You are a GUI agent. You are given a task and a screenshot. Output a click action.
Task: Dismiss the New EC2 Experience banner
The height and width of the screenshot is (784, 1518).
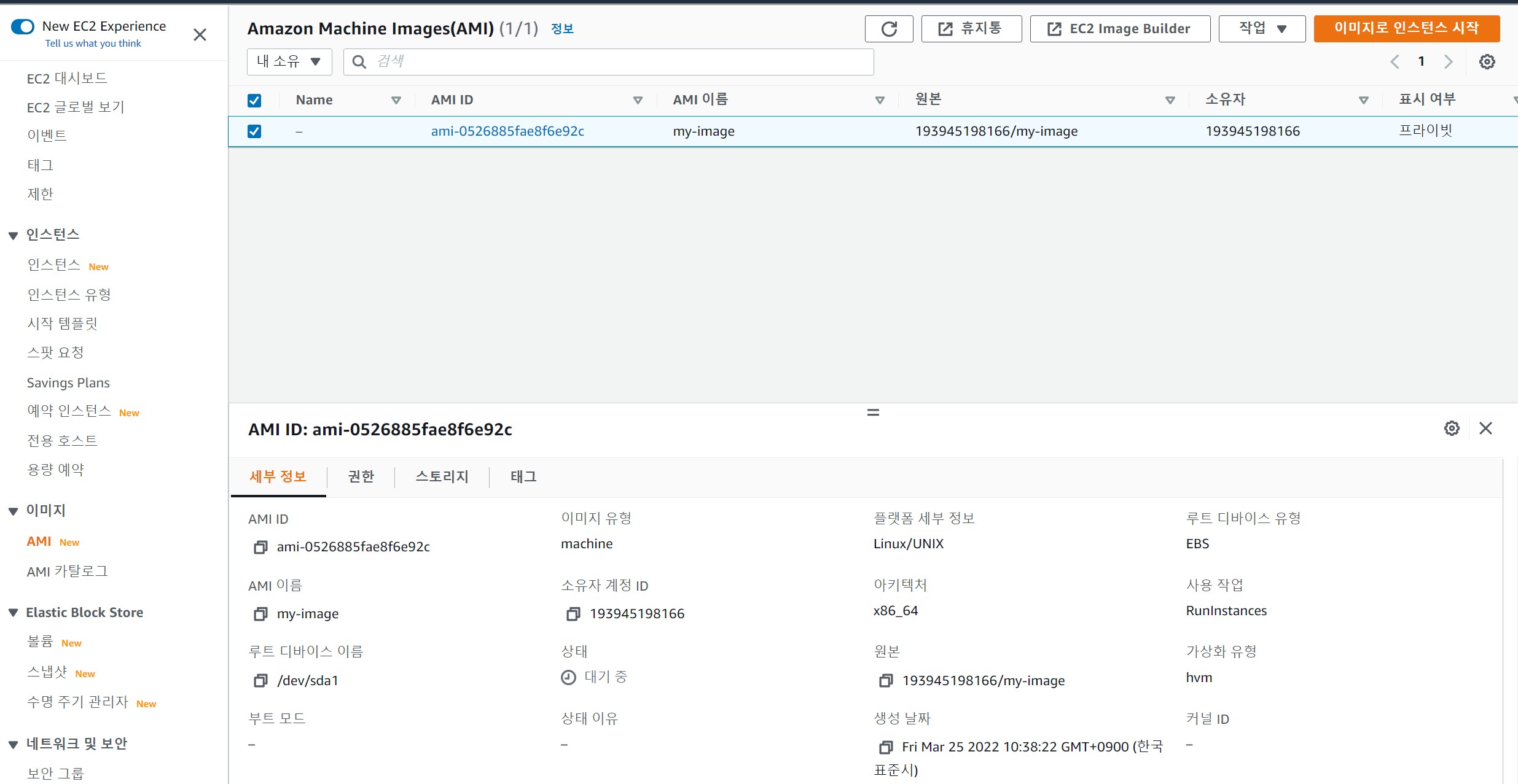pos(200,35)
